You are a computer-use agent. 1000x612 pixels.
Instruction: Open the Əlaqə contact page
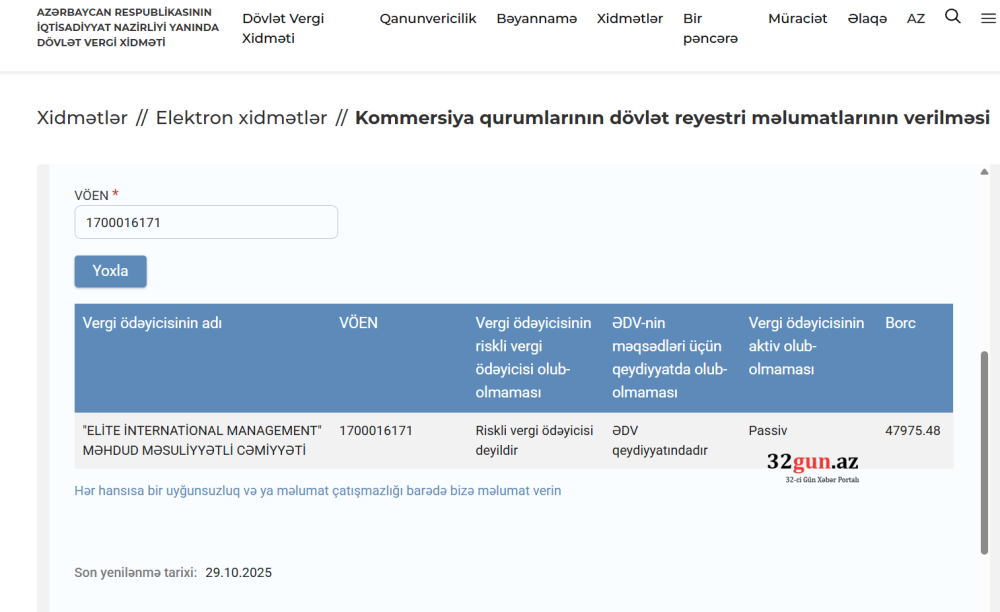point(867,18)
